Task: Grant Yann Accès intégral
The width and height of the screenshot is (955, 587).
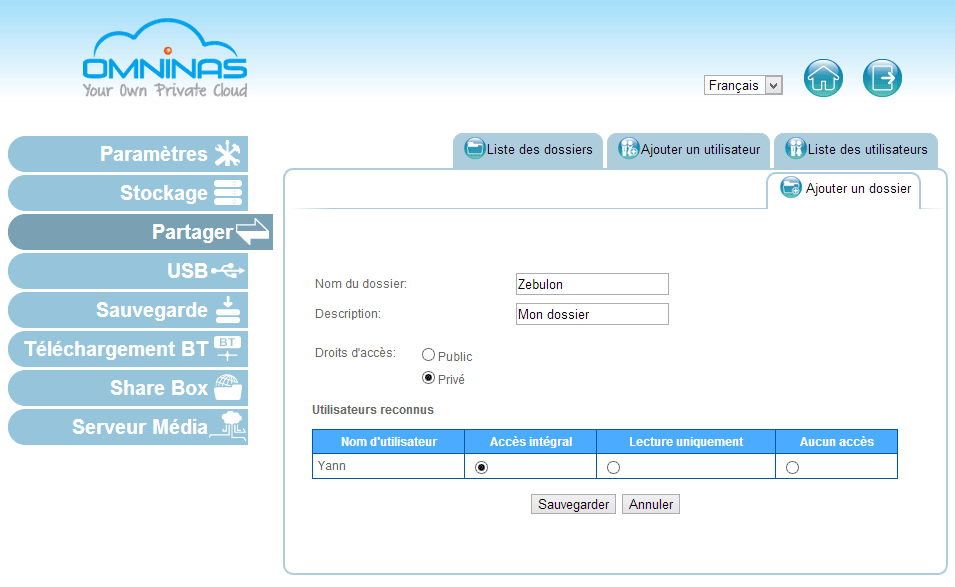Action: tap(481, 467)
